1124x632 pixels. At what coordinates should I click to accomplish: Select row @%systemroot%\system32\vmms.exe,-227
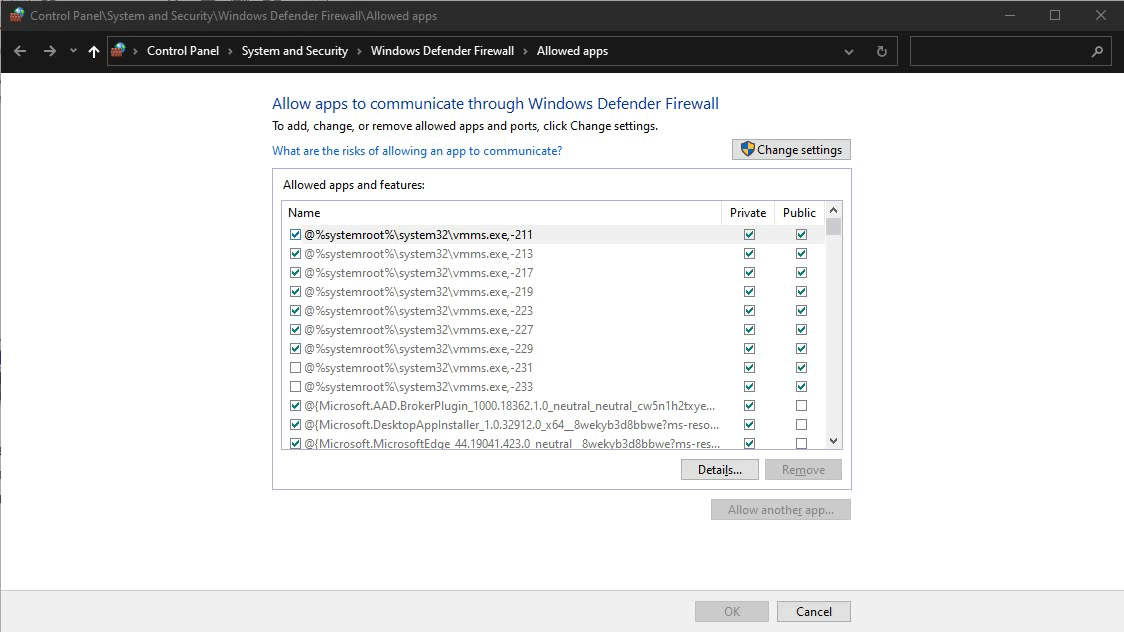point(419,330)
